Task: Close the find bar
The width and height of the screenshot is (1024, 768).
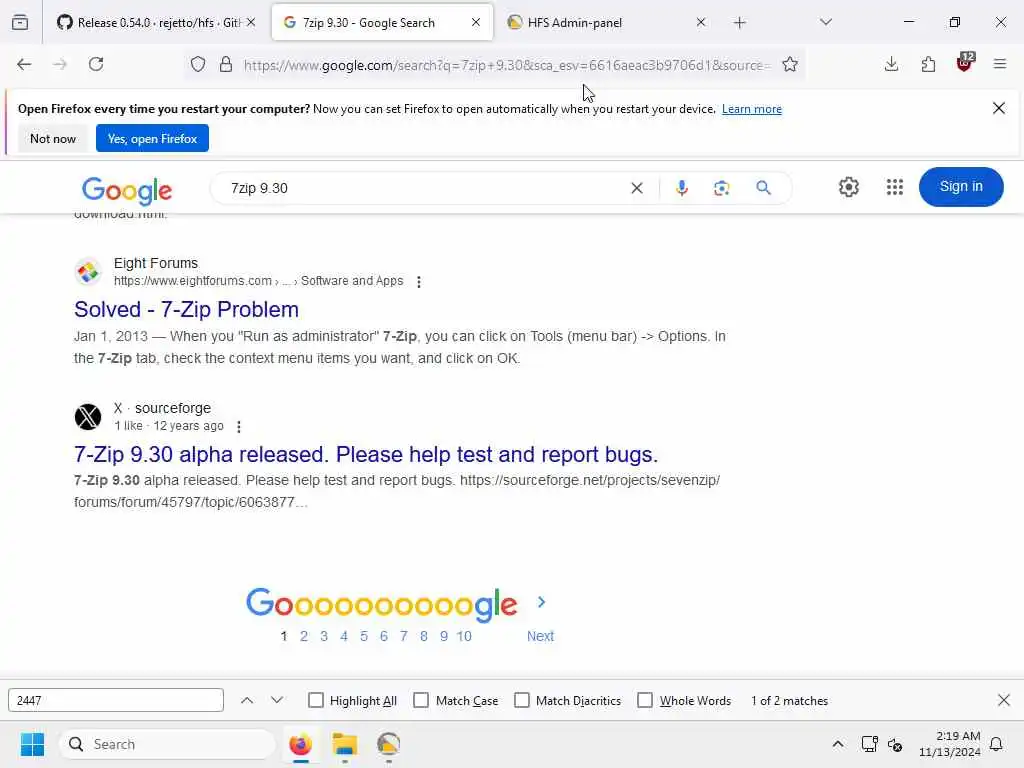Action: click(x=1004, y=701)
